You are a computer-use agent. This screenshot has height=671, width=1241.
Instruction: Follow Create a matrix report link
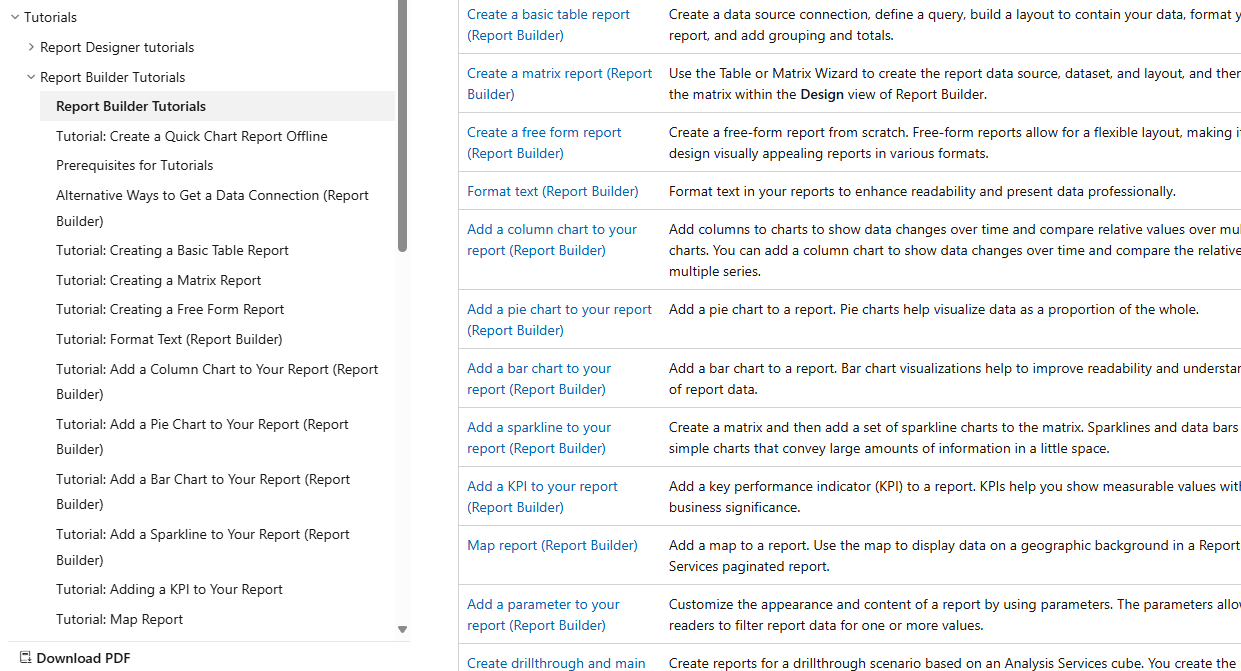[559, 84]
